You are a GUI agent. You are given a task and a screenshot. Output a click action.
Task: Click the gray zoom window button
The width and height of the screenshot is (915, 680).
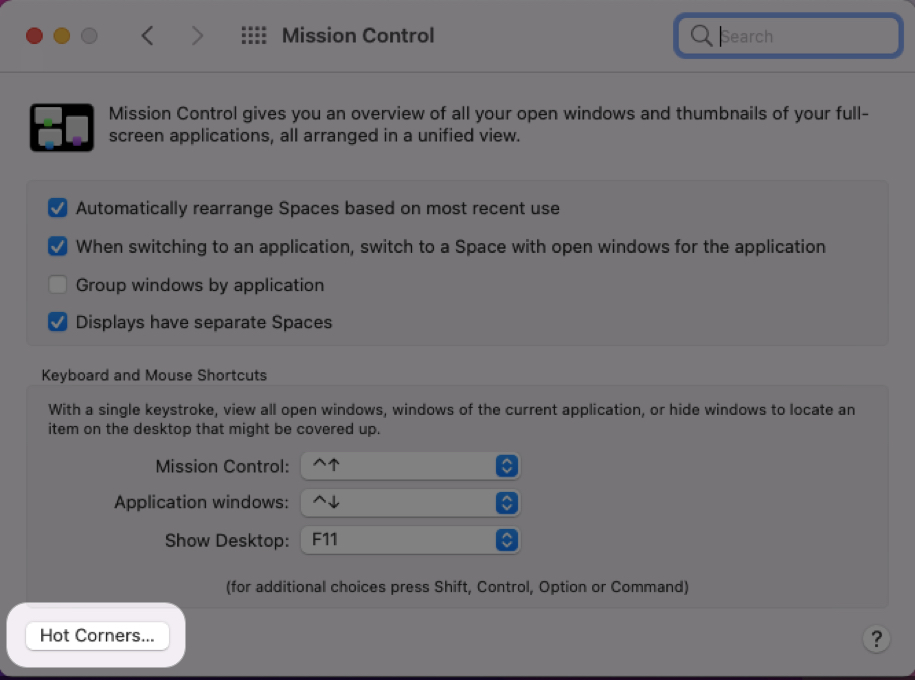tap(89, 36)
